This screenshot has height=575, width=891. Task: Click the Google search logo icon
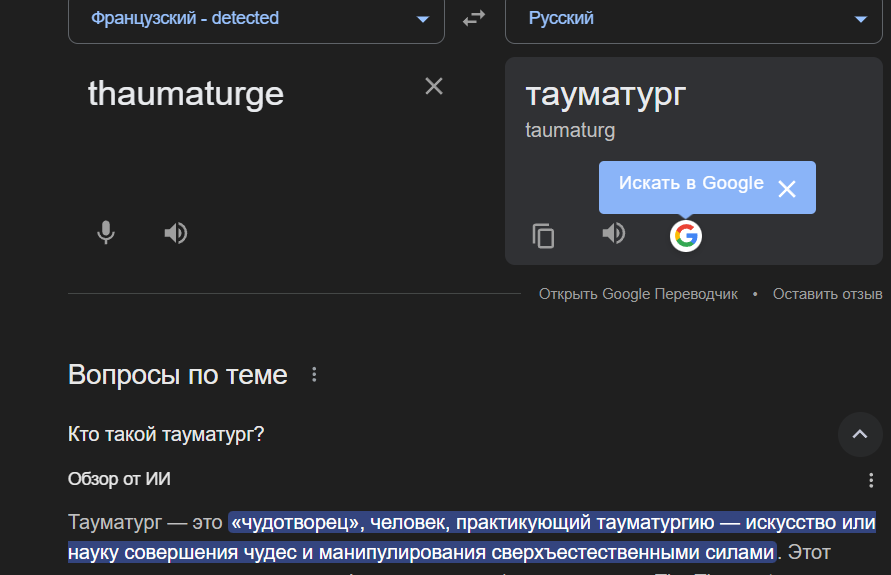pos(685,236)
